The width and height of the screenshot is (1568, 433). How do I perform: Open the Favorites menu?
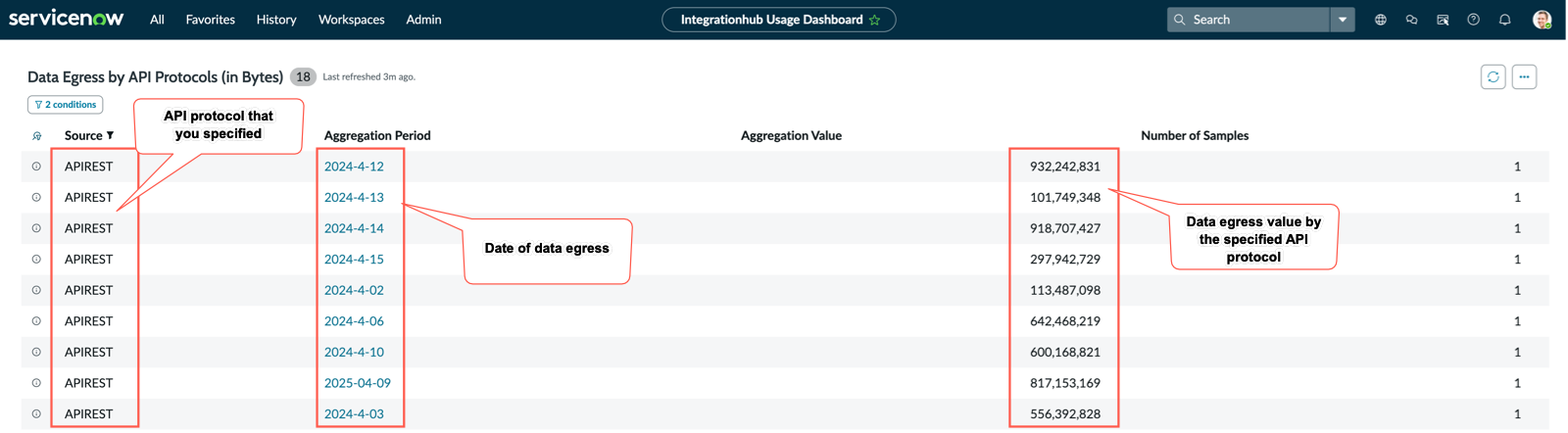click(211, 20)
